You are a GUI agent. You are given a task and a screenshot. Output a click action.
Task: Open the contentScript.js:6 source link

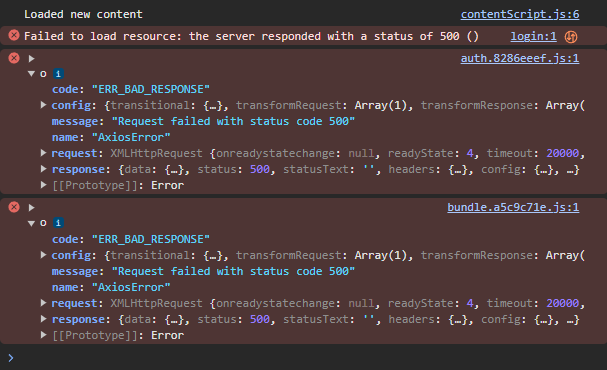click(520, 14)
